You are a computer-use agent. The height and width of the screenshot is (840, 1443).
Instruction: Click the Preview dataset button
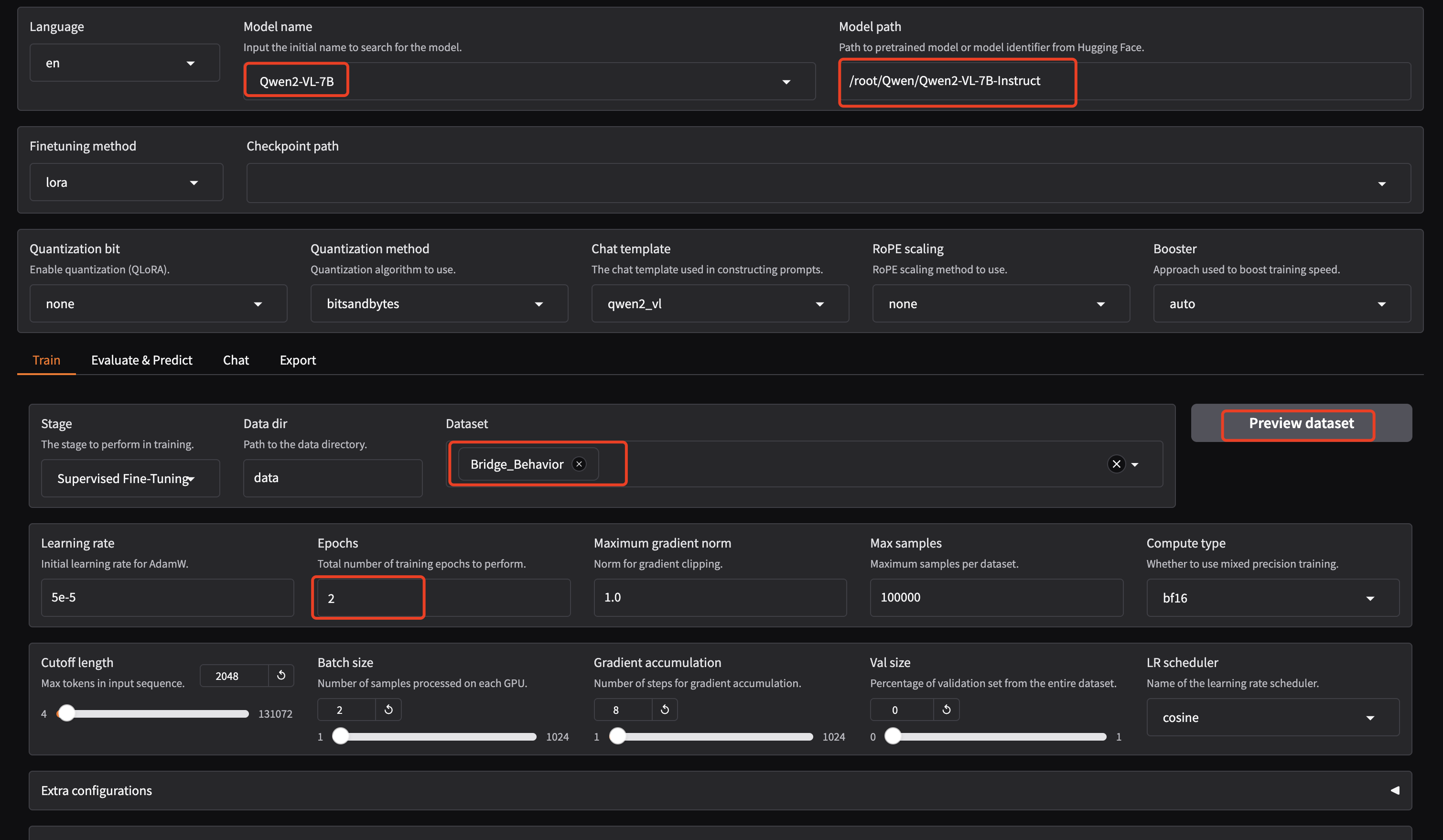(x=1301, y=423)
